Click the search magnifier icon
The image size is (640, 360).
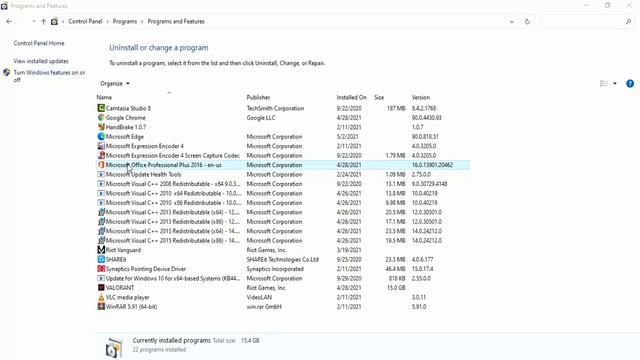[x=628, y=22]
